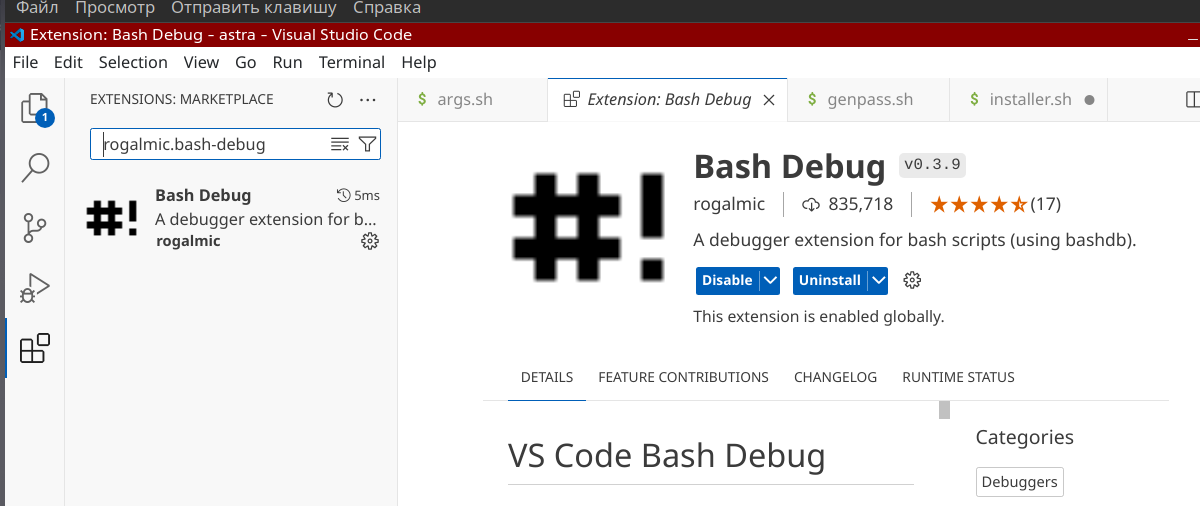Click the v0.3.9 version badge

tap(934, 164)
